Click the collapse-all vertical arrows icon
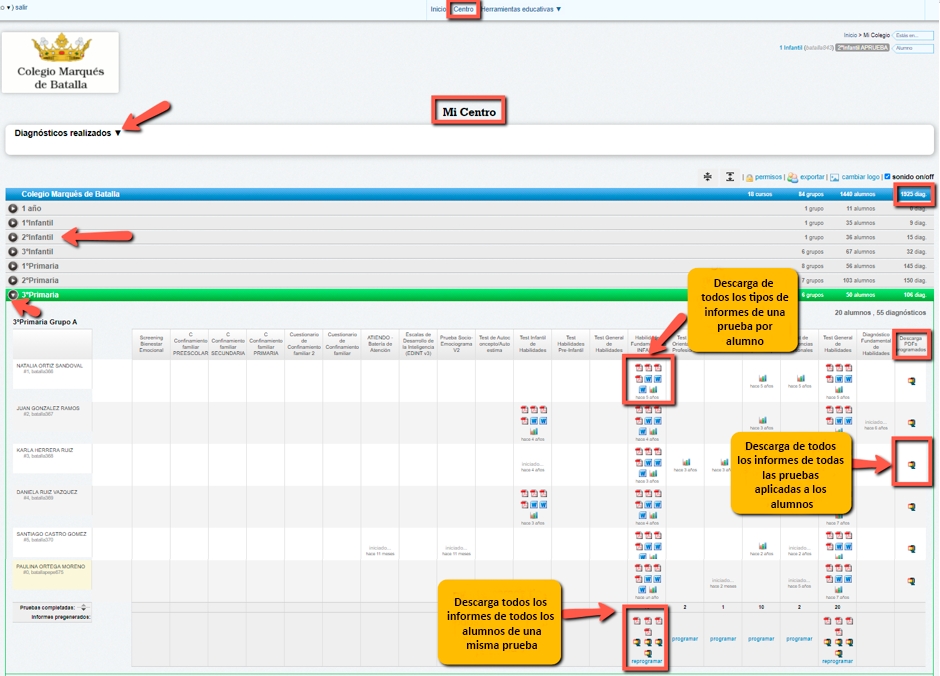This screenshot has height=676, width=940. 730,177
